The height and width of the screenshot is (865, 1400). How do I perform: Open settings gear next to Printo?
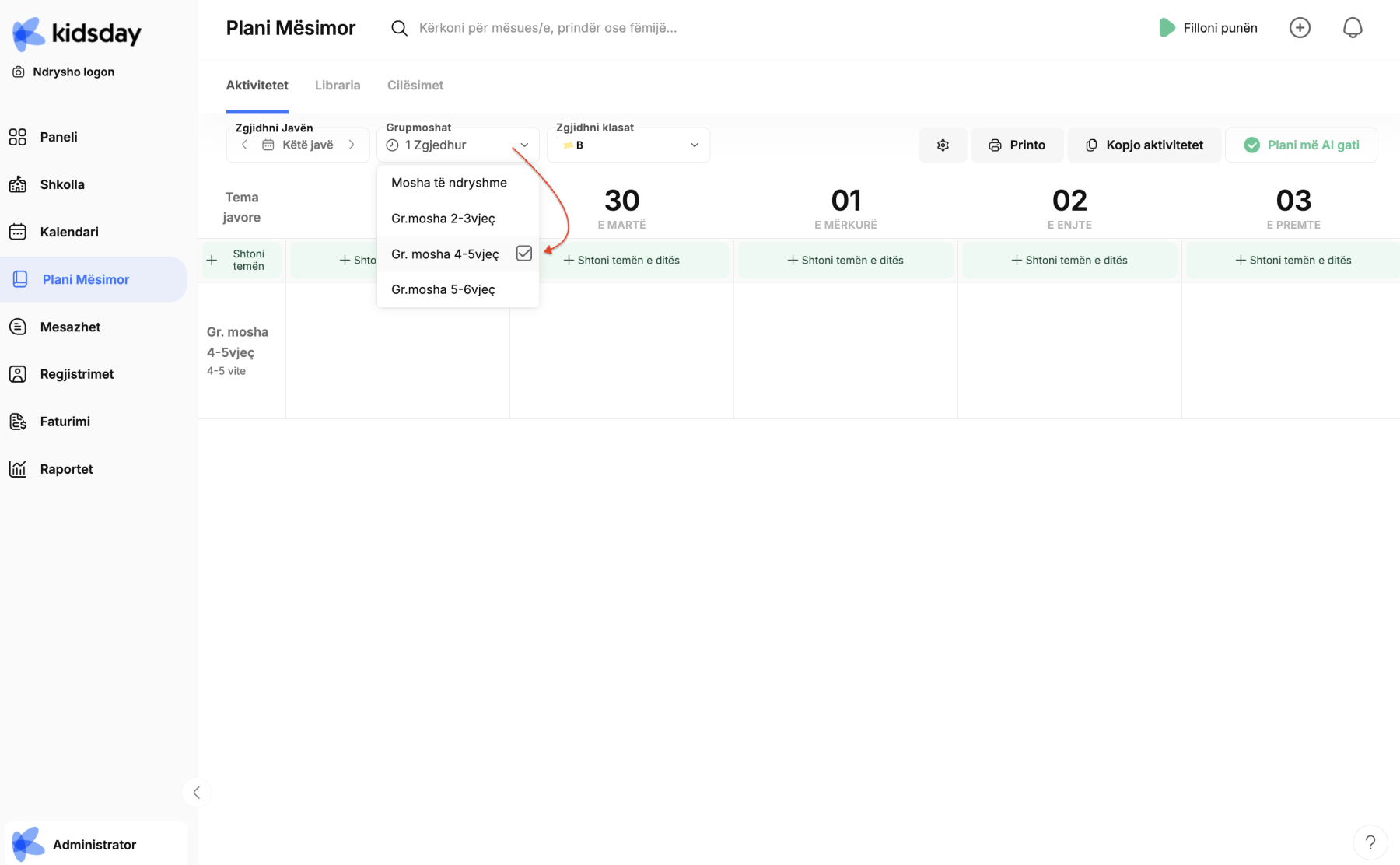(943, 145)
